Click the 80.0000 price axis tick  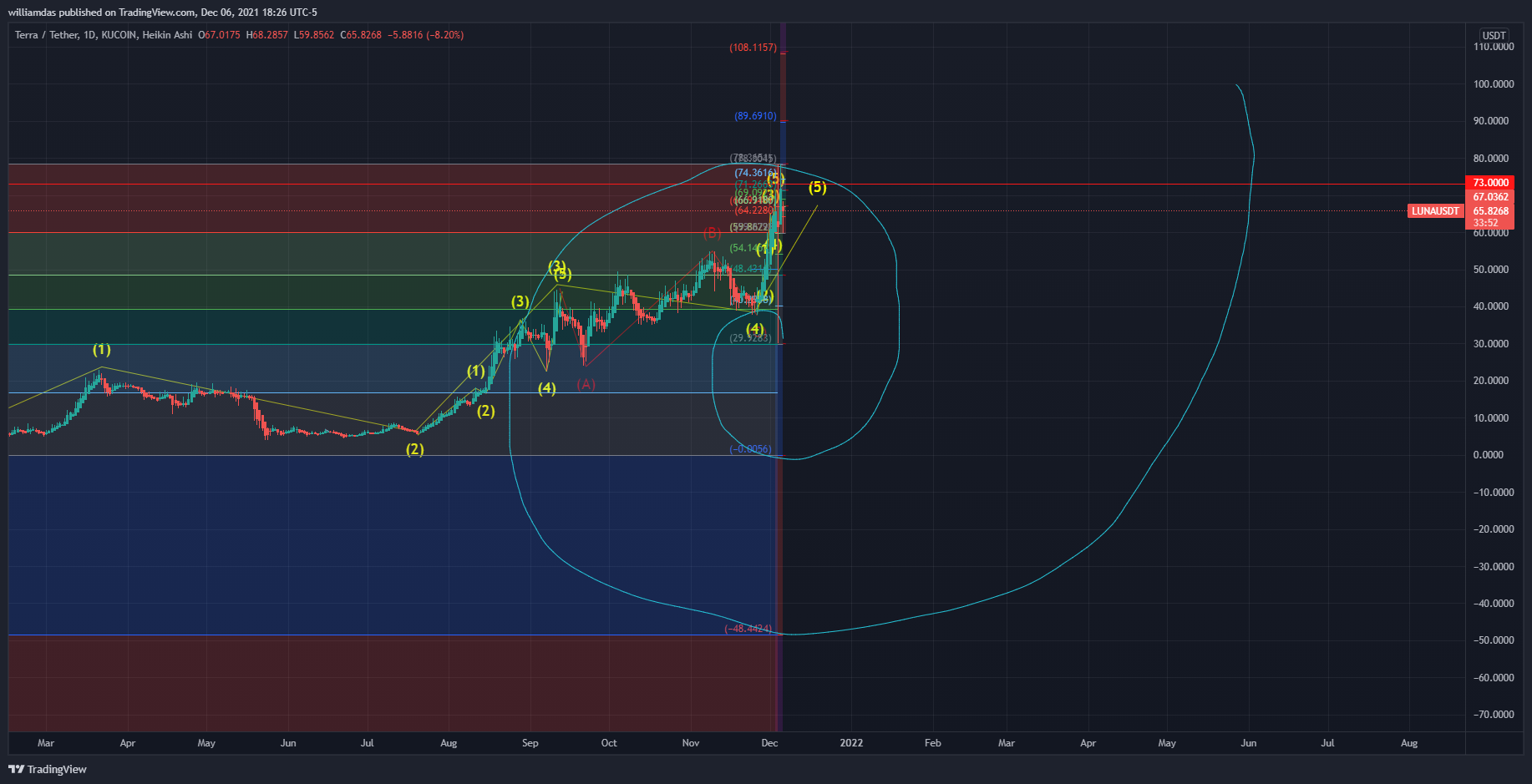1491,159
